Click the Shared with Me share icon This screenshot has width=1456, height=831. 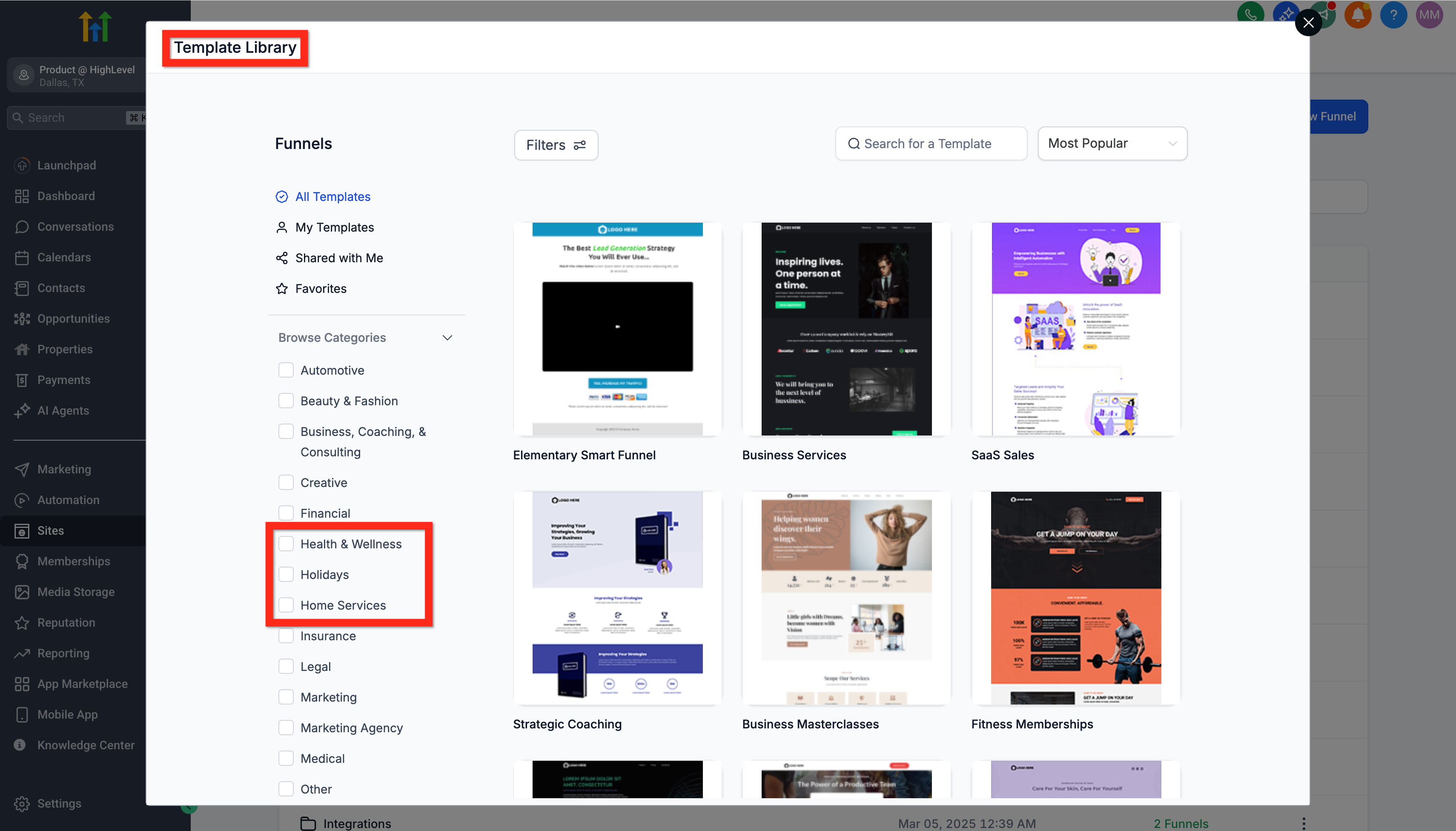click(282, 258)
